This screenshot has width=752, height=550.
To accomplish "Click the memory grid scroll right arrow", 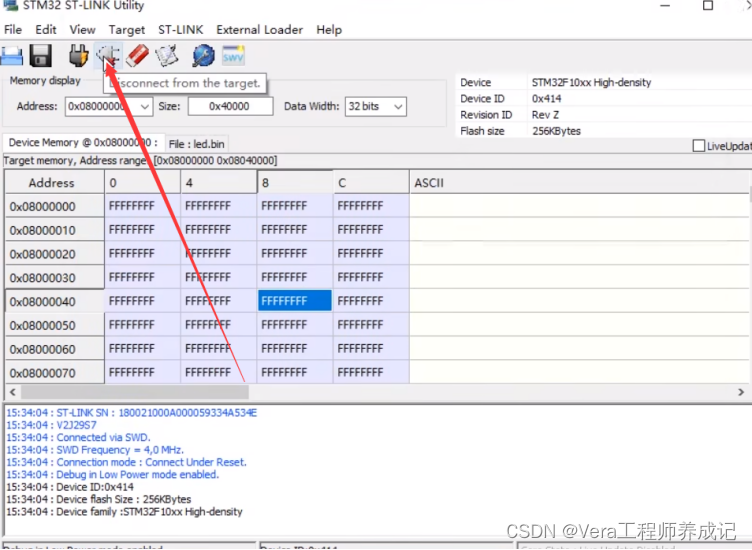I will tap(741, 392).
